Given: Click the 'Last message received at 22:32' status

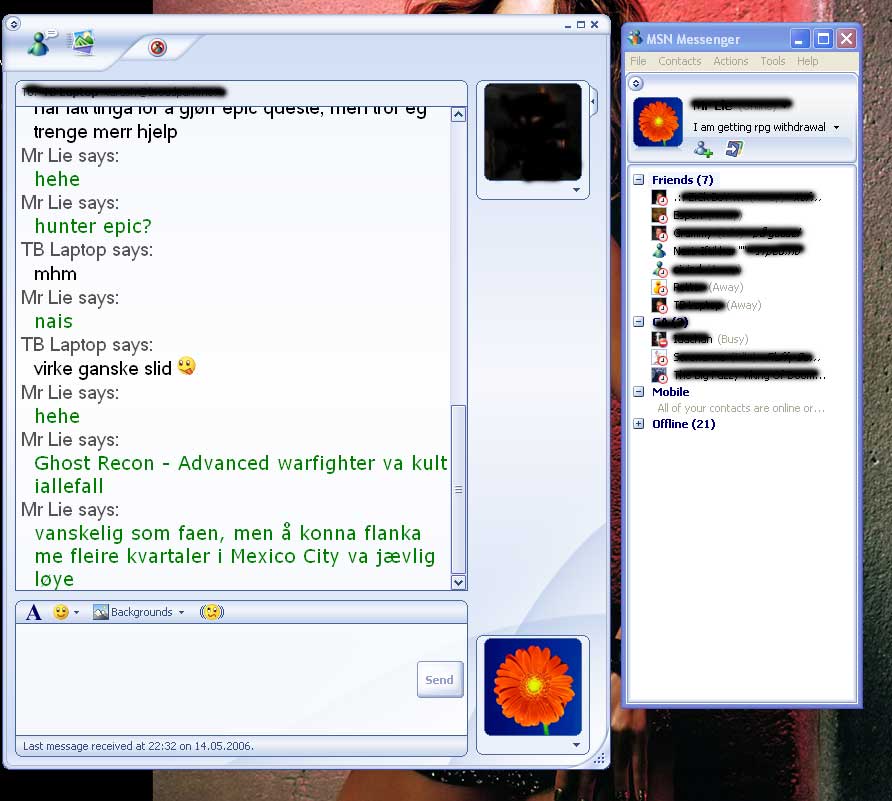Looking at the screenshot, I should pos(138,746).
